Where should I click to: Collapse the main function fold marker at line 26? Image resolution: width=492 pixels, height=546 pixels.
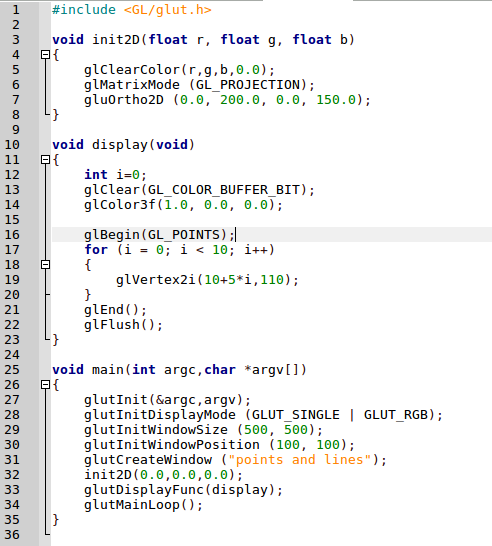click(x=46, y=385)
